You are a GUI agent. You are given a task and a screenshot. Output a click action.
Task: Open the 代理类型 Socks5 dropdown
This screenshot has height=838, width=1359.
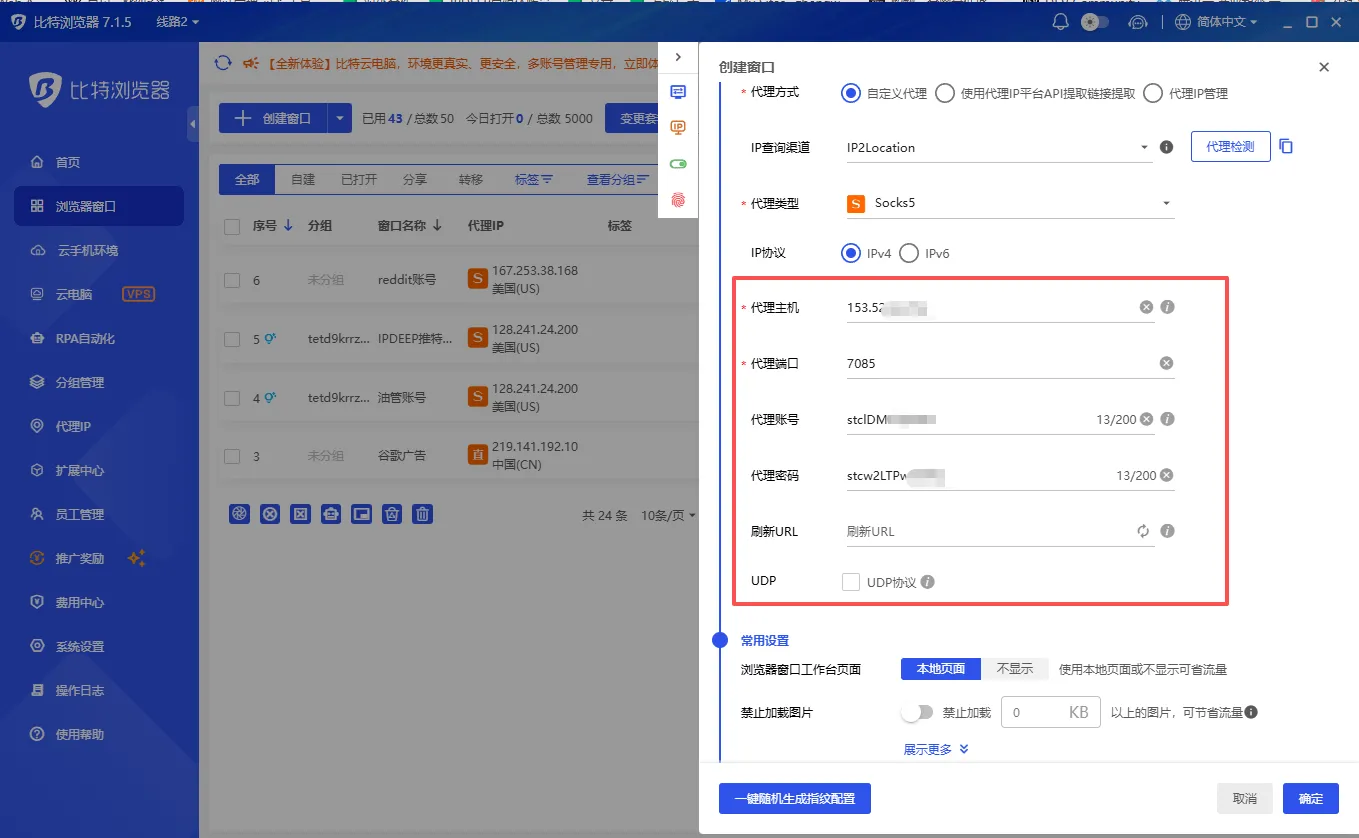1009,203
